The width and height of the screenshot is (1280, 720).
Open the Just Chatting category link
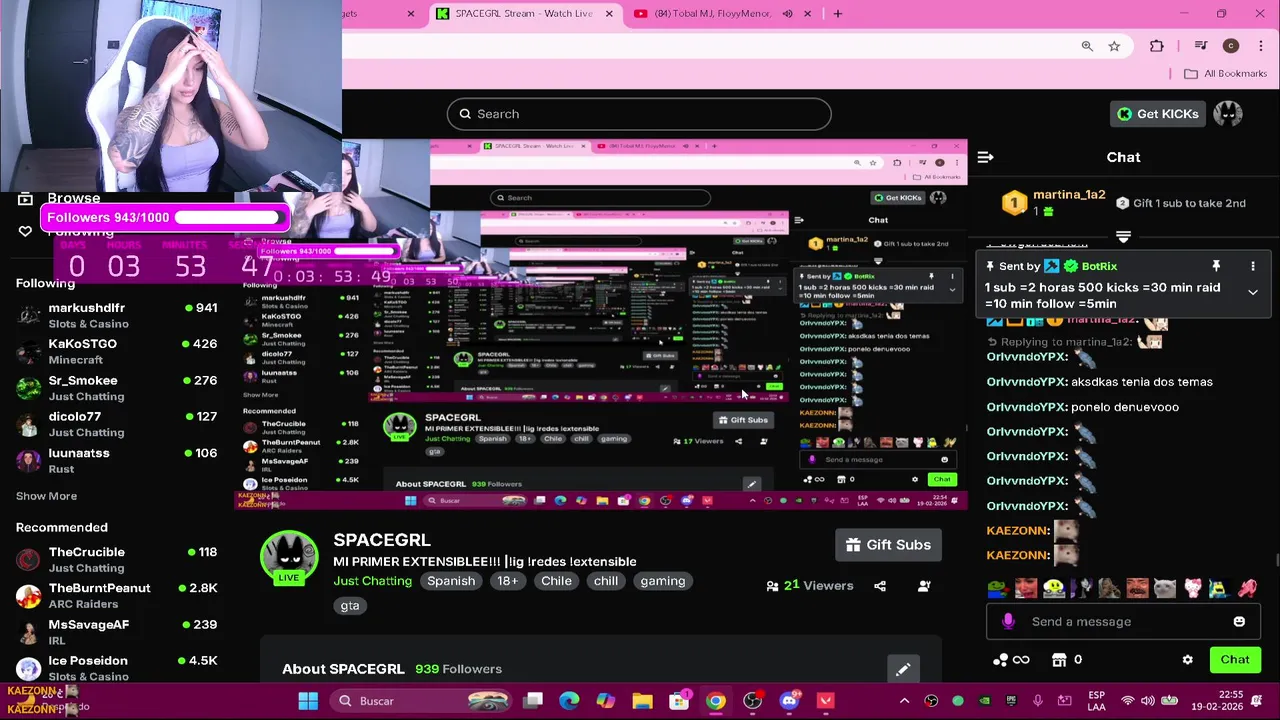tap(372, 581)
